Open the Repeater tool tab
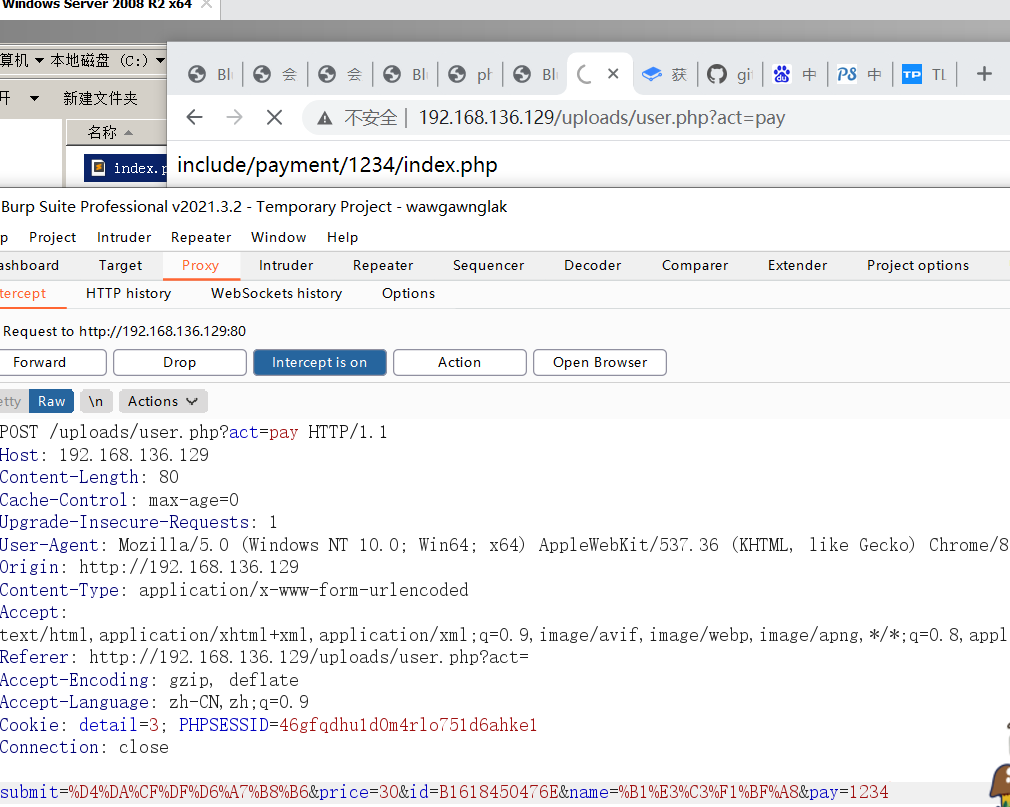The width and height of the screenshot is (1010, 807). (383, 265)
